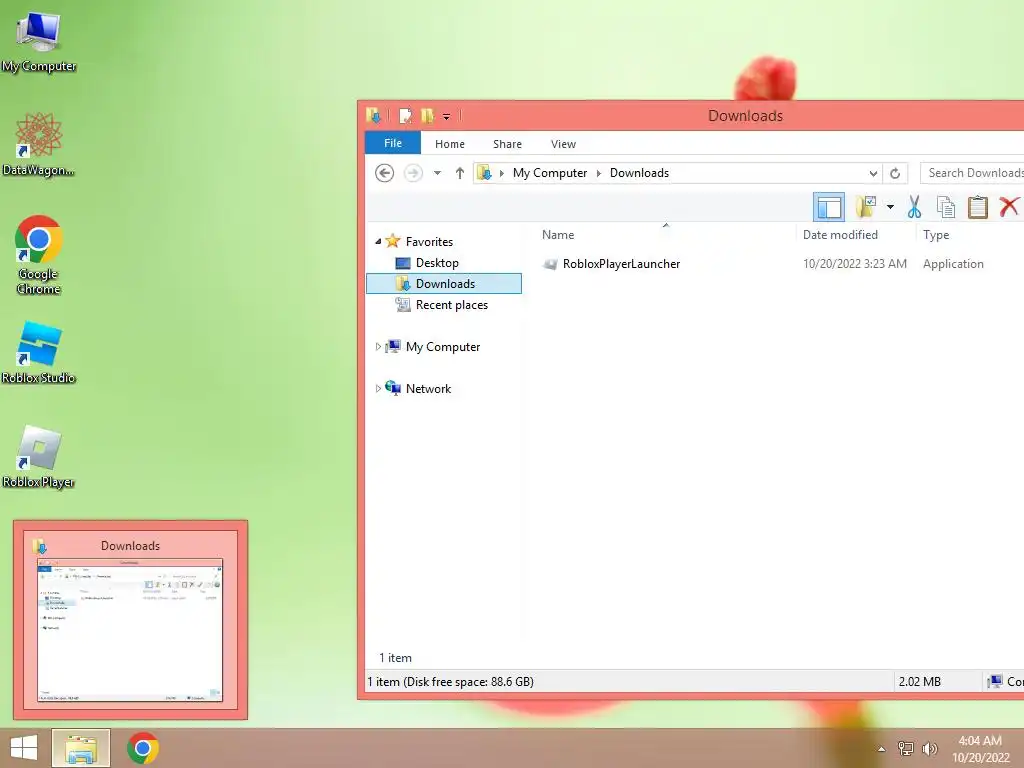Click the Copy toolbar icon

[946, 207]
